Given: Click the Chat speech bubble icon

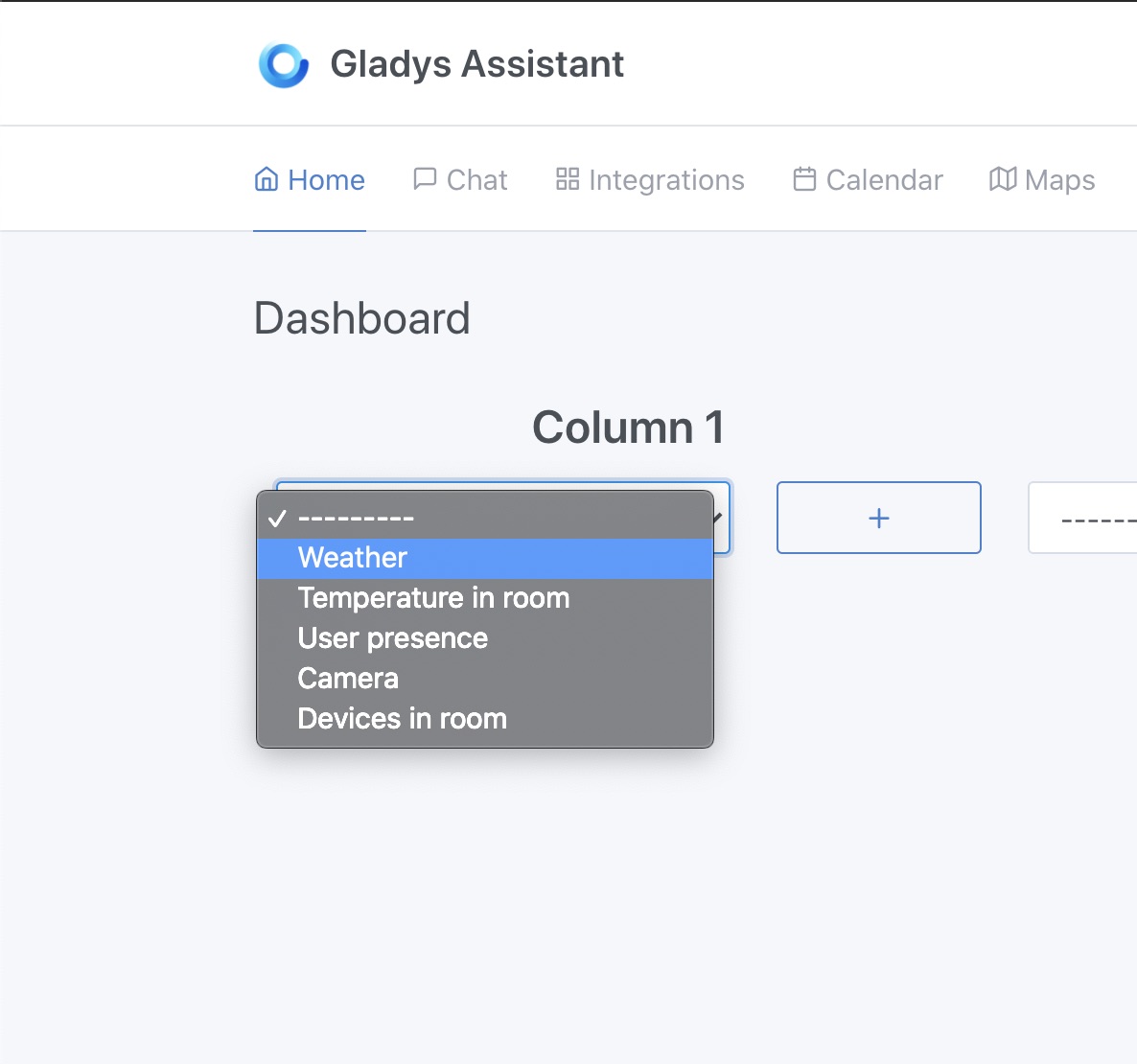Looking at the screenshot, I should pyautogui.click(x=425, y=179).
